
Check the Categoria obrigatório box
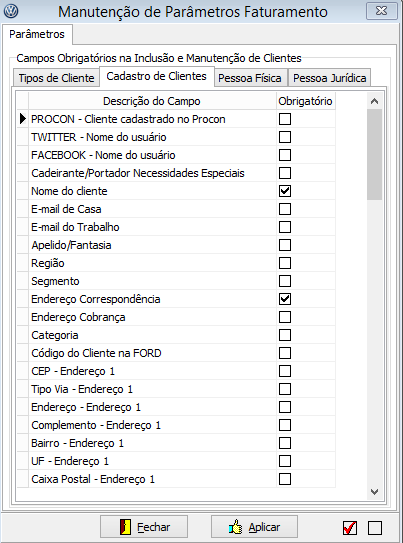[285, 335]
